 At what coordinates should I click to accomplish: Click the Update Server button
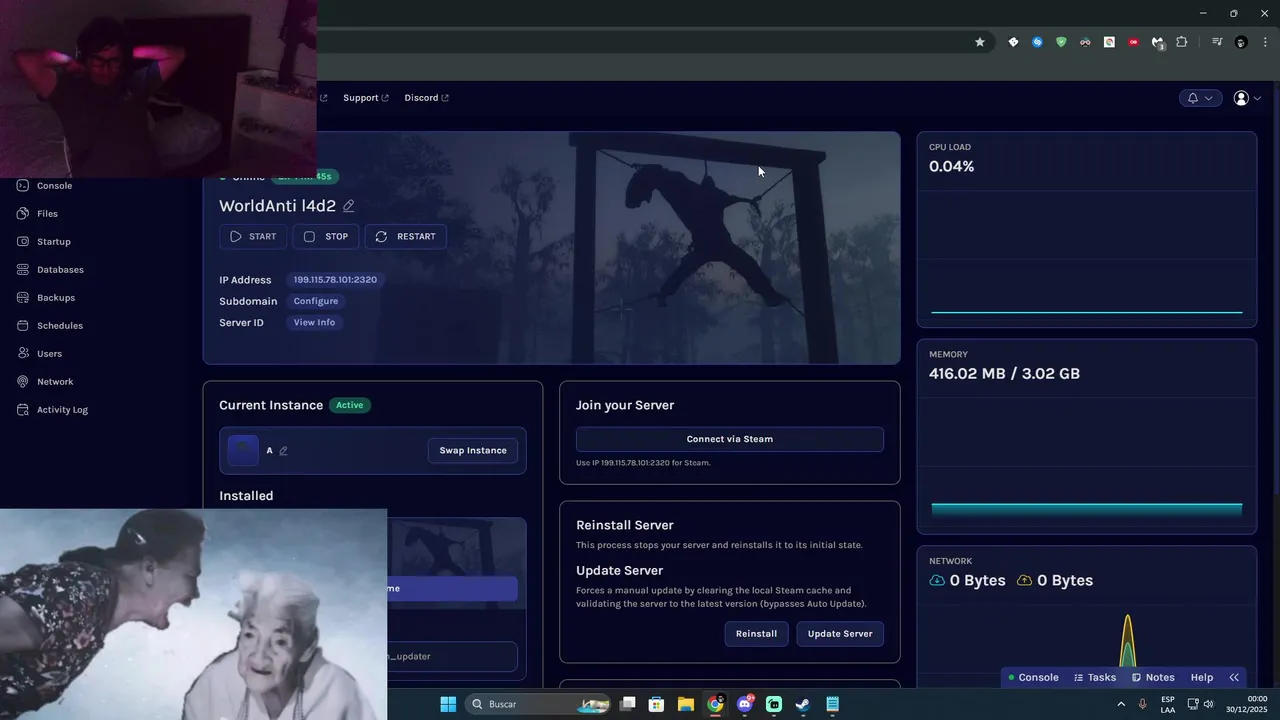coord(840,634)
